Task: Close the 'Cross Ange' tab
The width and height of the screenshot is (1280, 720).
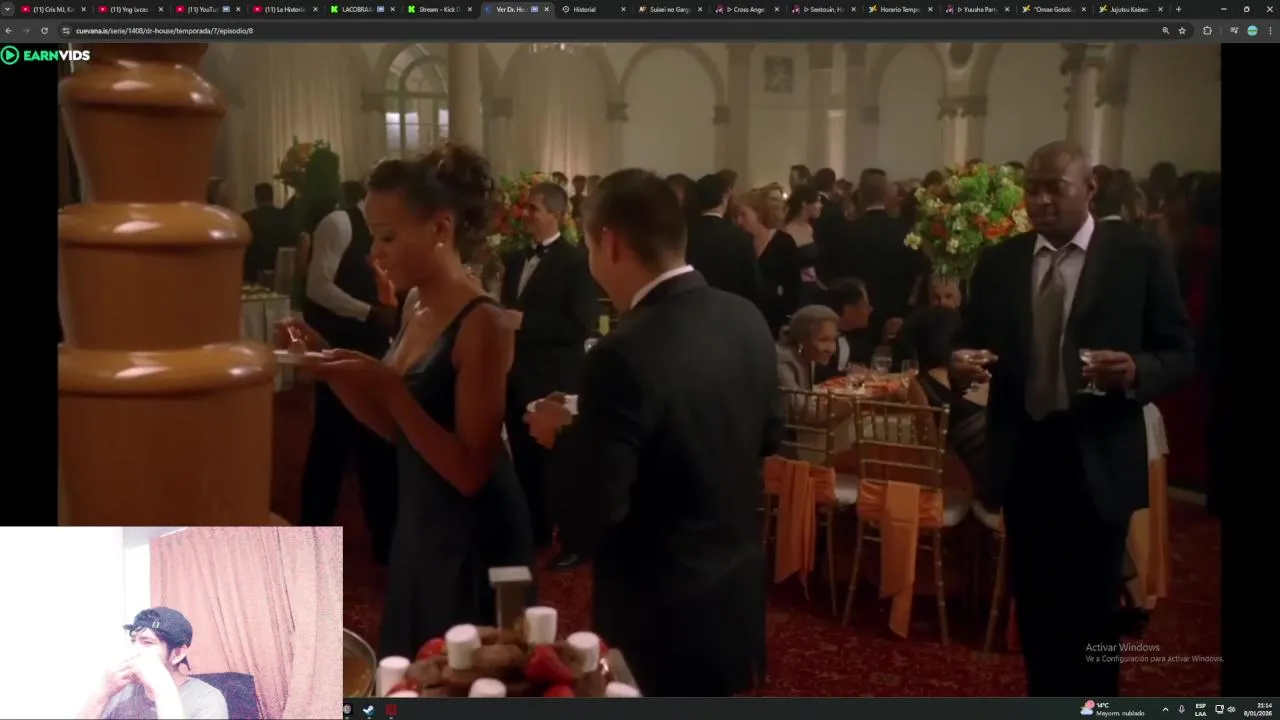Action: point(777,9)
